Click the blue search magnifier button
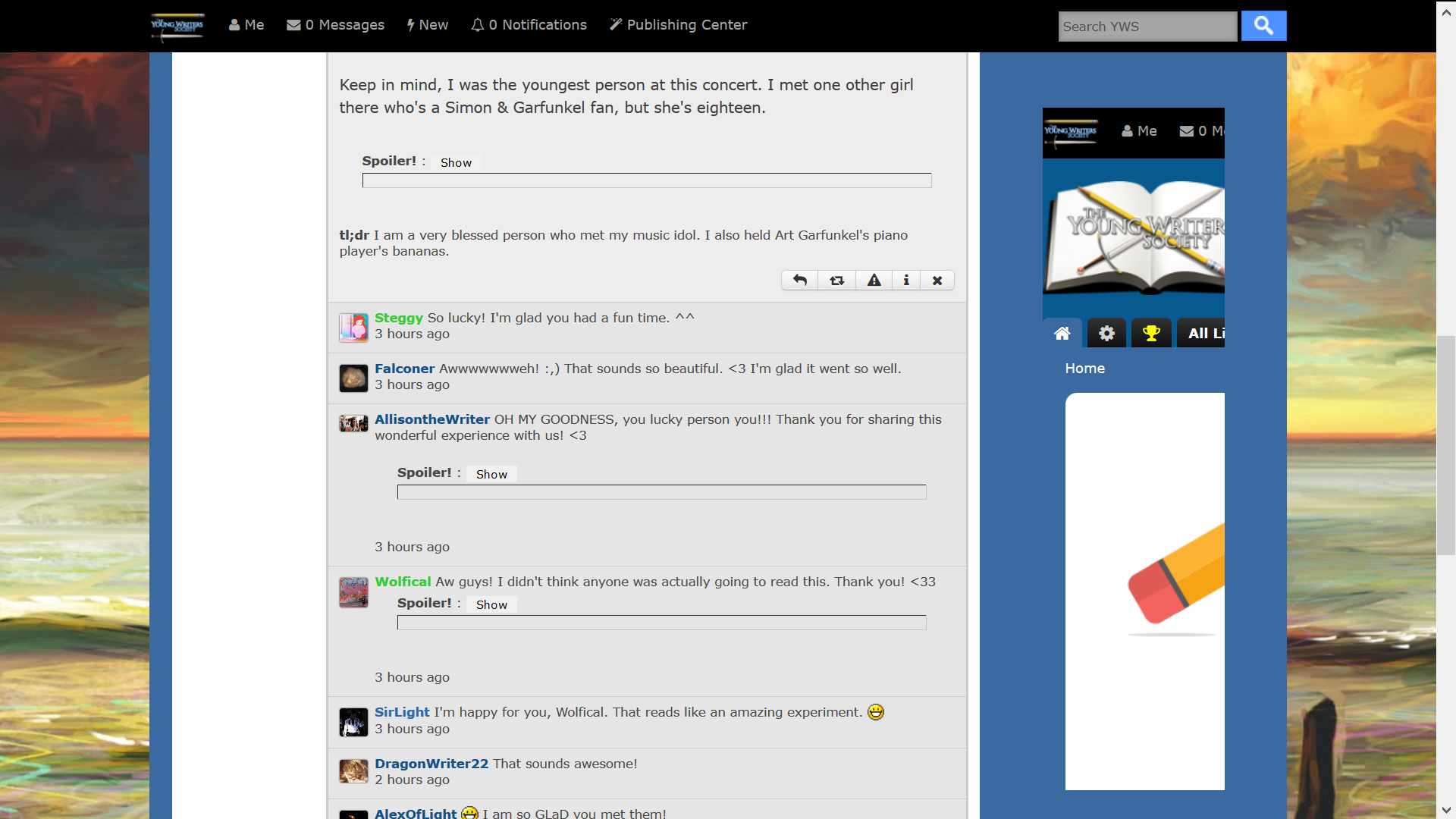The image size is (1456, 819). point(1263,26)
